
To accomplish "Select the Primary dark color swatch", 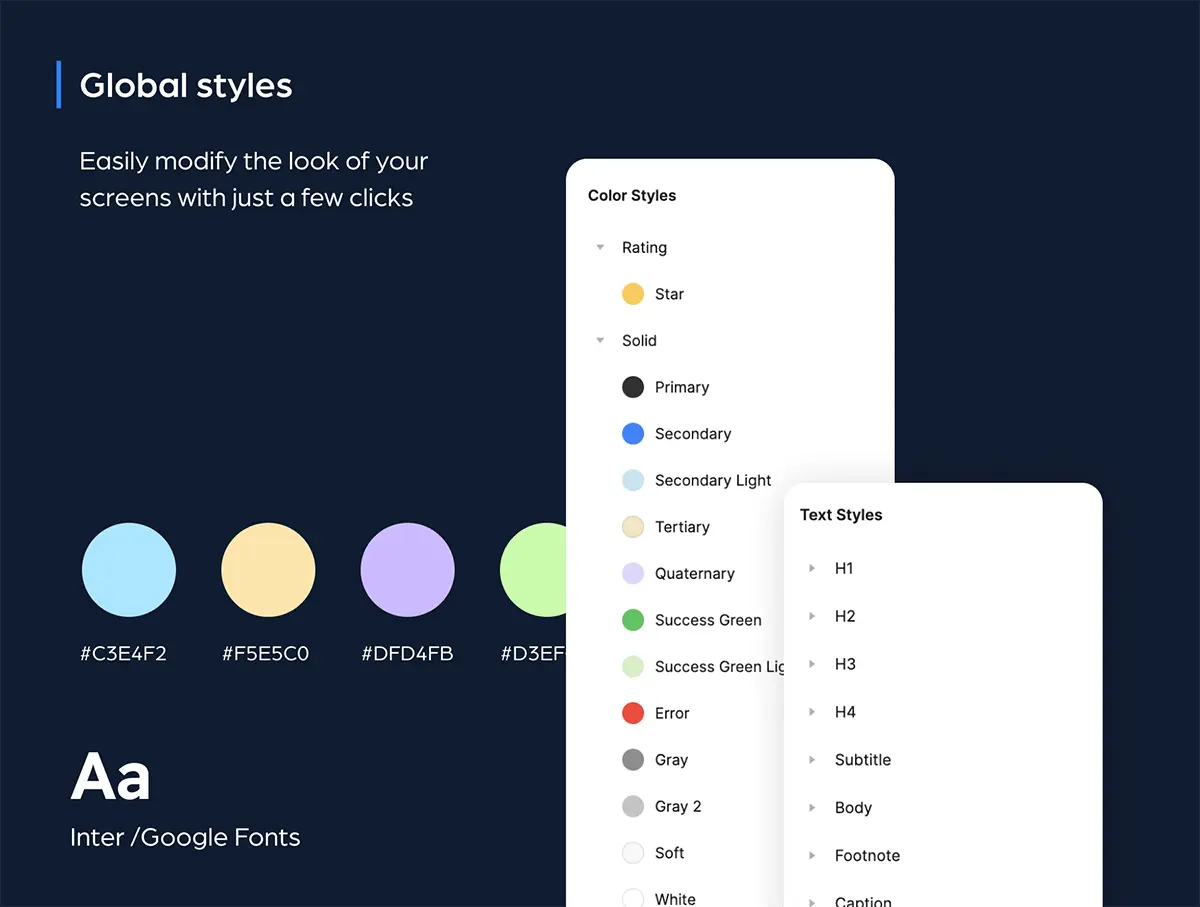I will (x=633, y=387).
